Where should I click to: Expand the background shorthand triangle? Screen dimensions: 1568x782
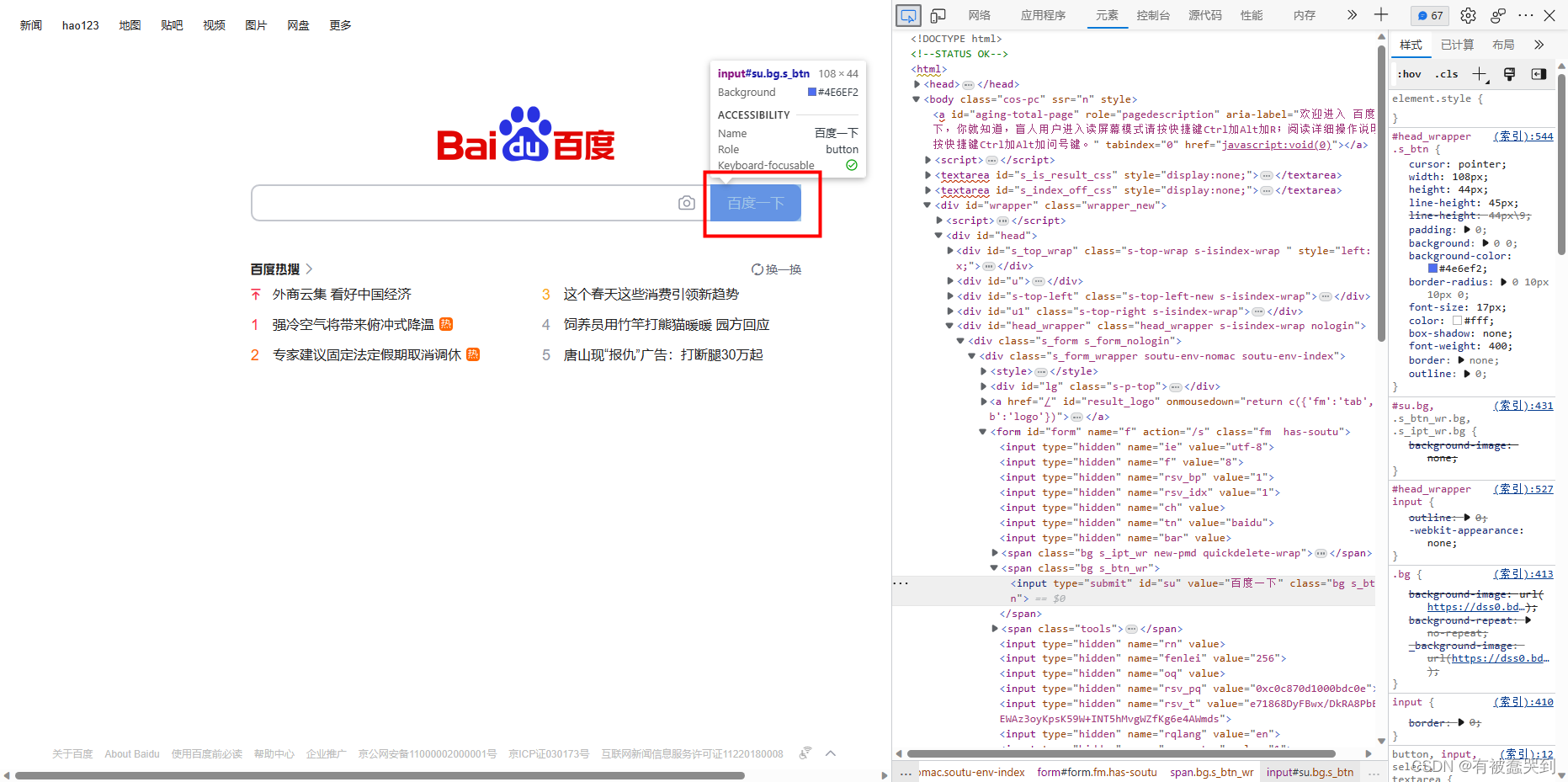pos(1485,243)
